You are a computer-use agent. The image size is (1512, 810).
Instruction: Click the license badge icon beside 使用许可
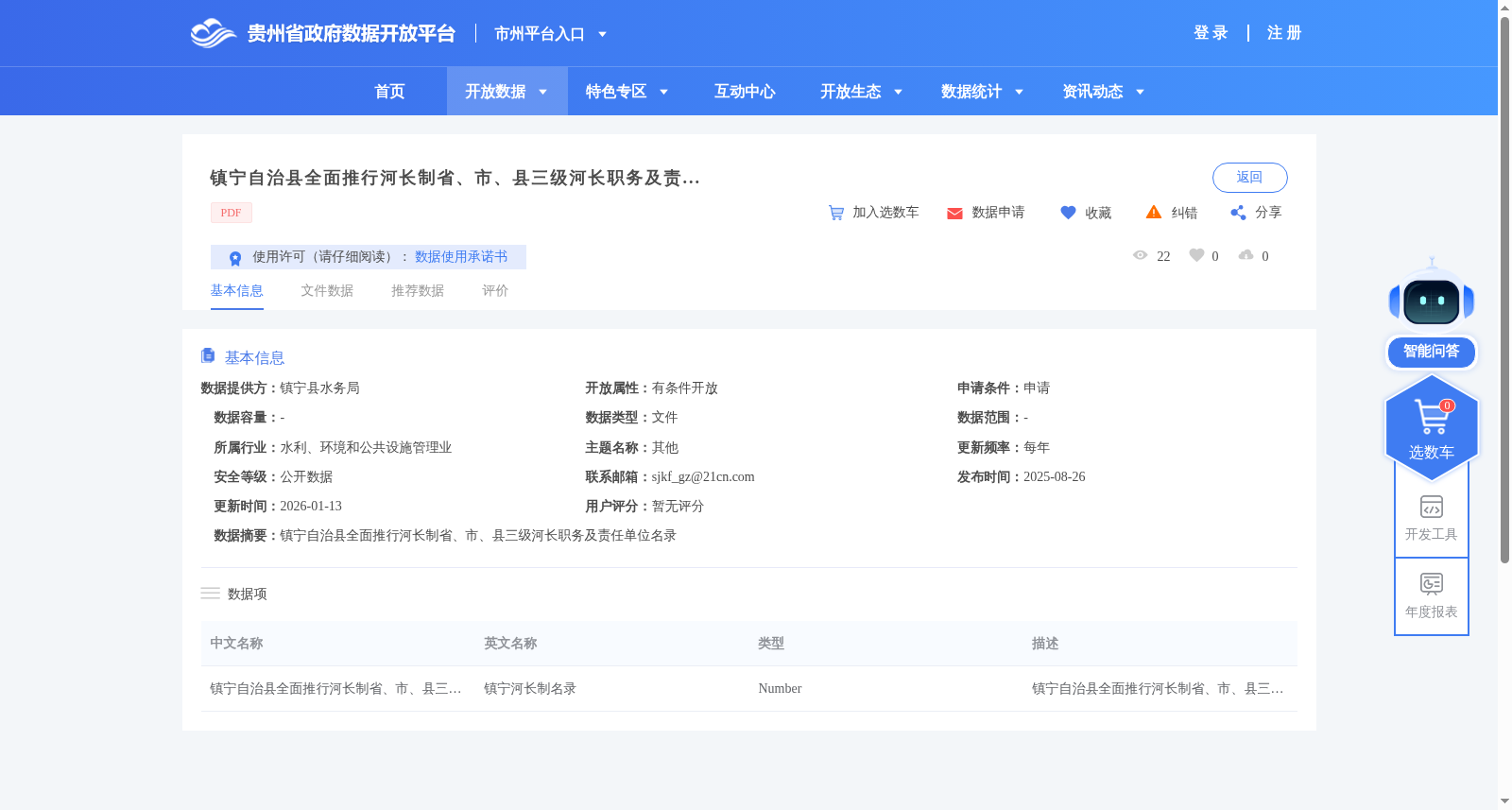[x=235, y=258]
